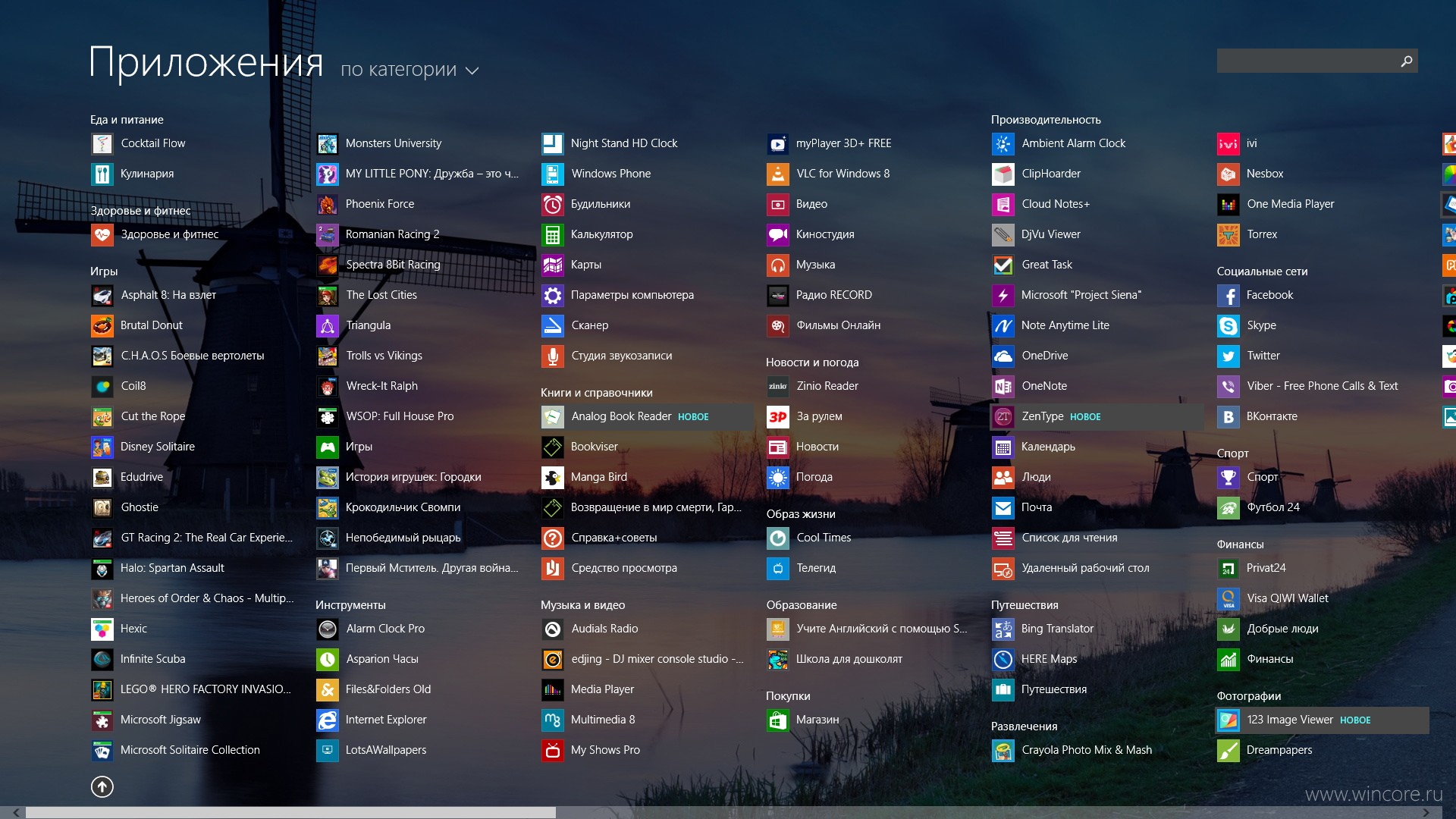The height and width of the screenshot is (819, 1456).
Task: Launch Halo: Spartan Assault icon
Action: (x=102, y=568)
